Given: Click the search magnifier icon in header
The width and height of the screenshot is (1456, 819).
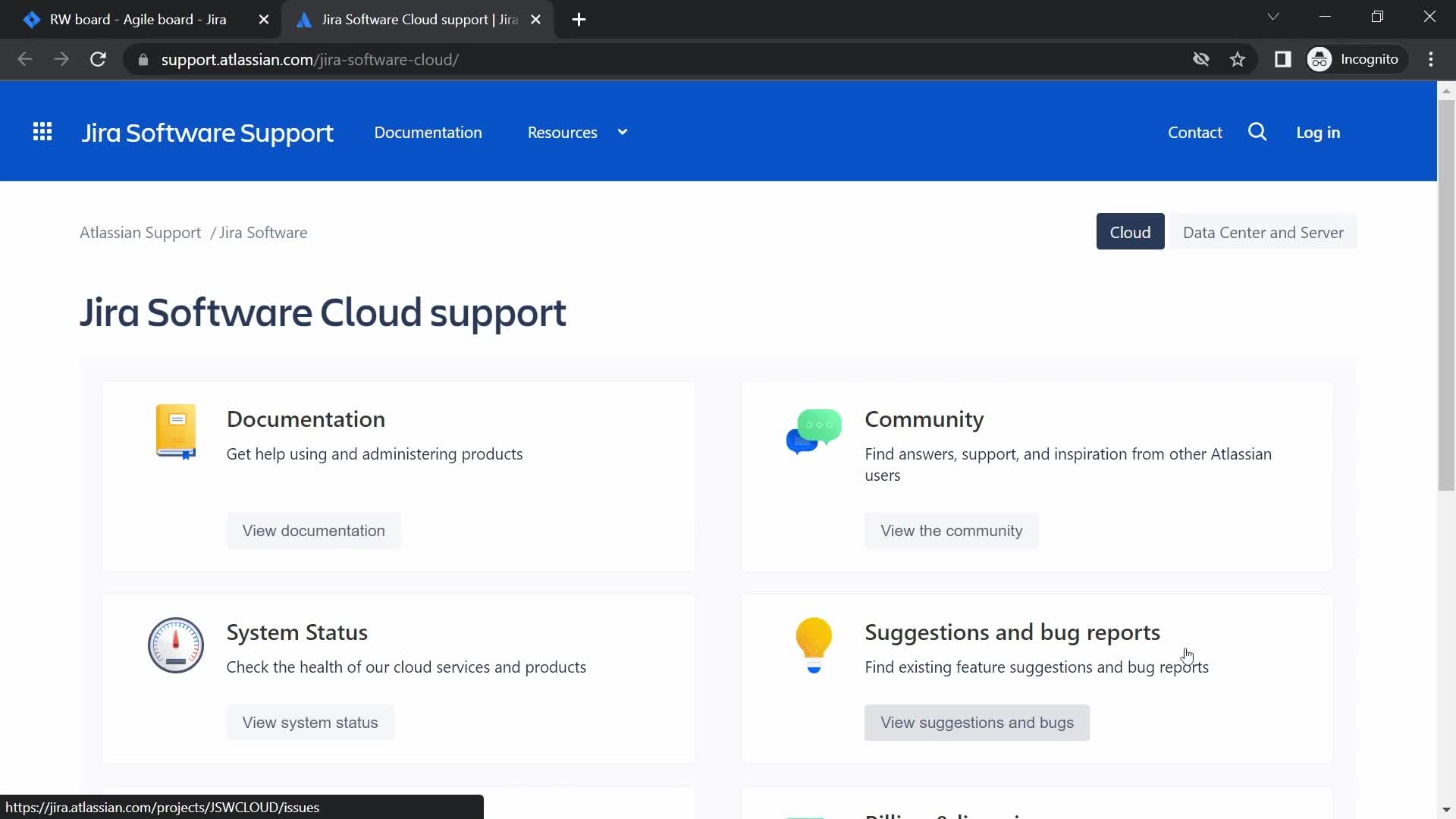Looking at the screenshot, I should click(x=1257, y=132).
